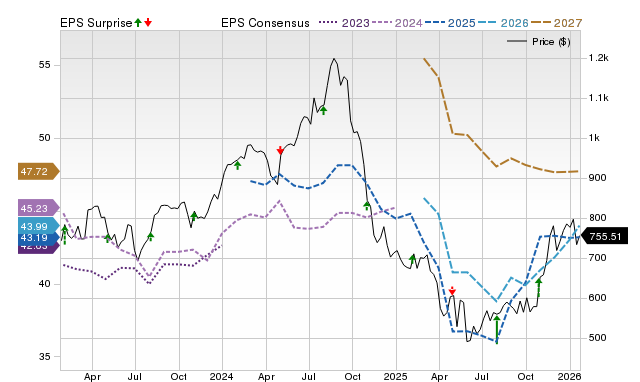
Task: Click the Apr date label just after 2024
Action: pyautogui.click(x=266, y=376)
